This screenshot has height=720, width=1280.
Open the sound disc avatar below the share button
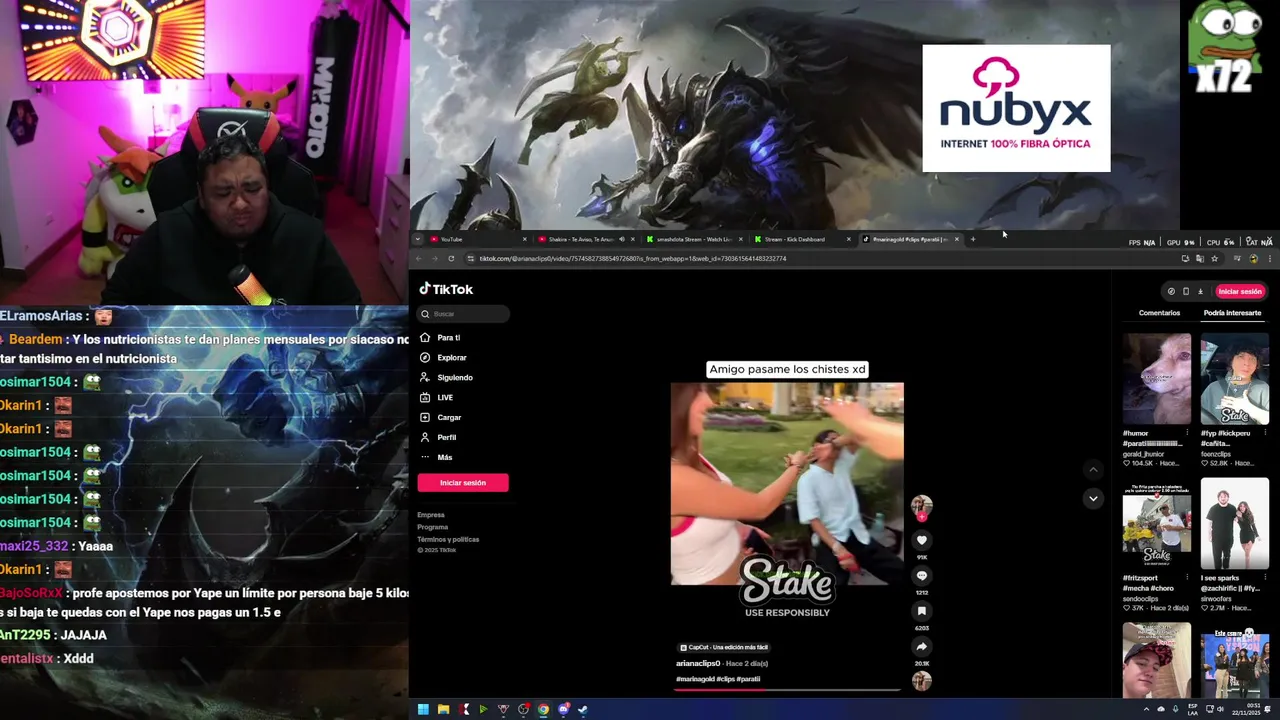point(922,681)
